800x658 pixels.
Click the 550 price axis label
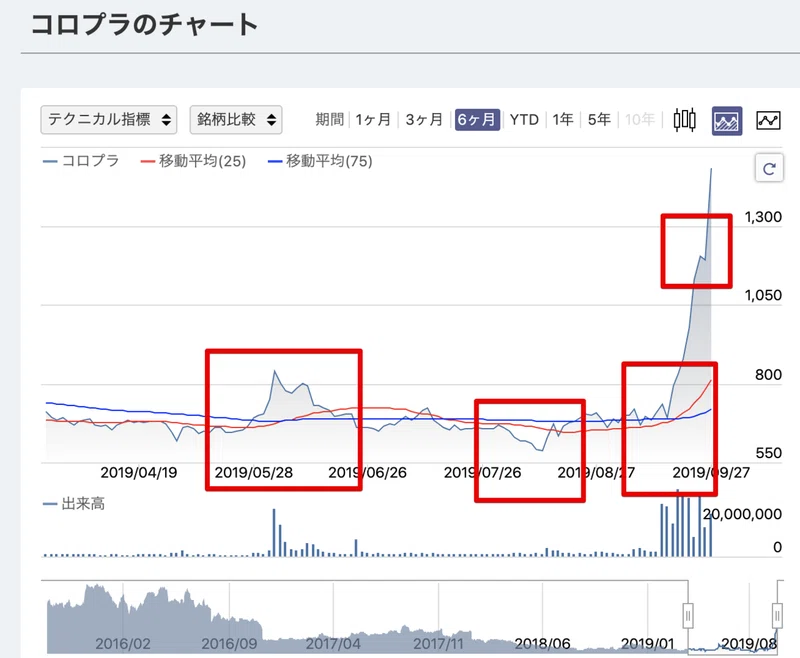pyautogui.click(x=769, y=453)
